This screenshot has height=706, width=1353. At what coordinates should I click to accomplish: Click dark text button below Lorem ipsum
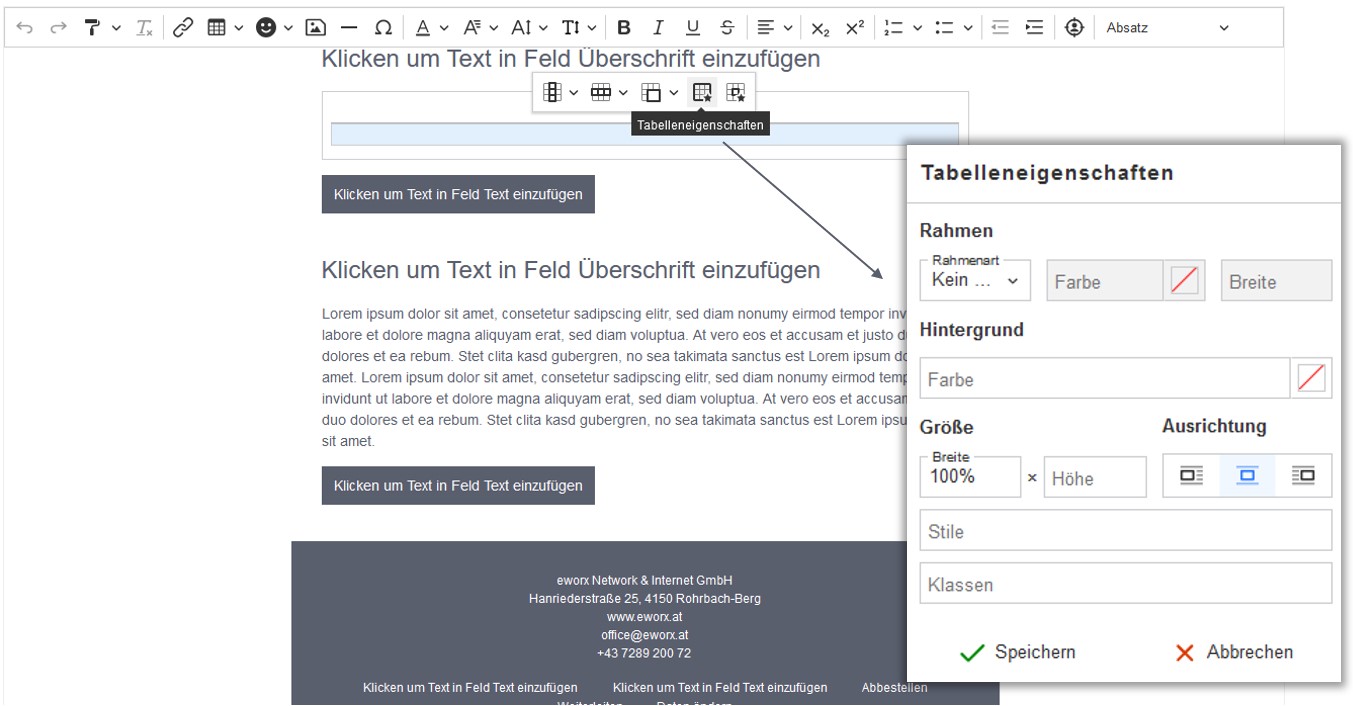[x=458, y=485]
